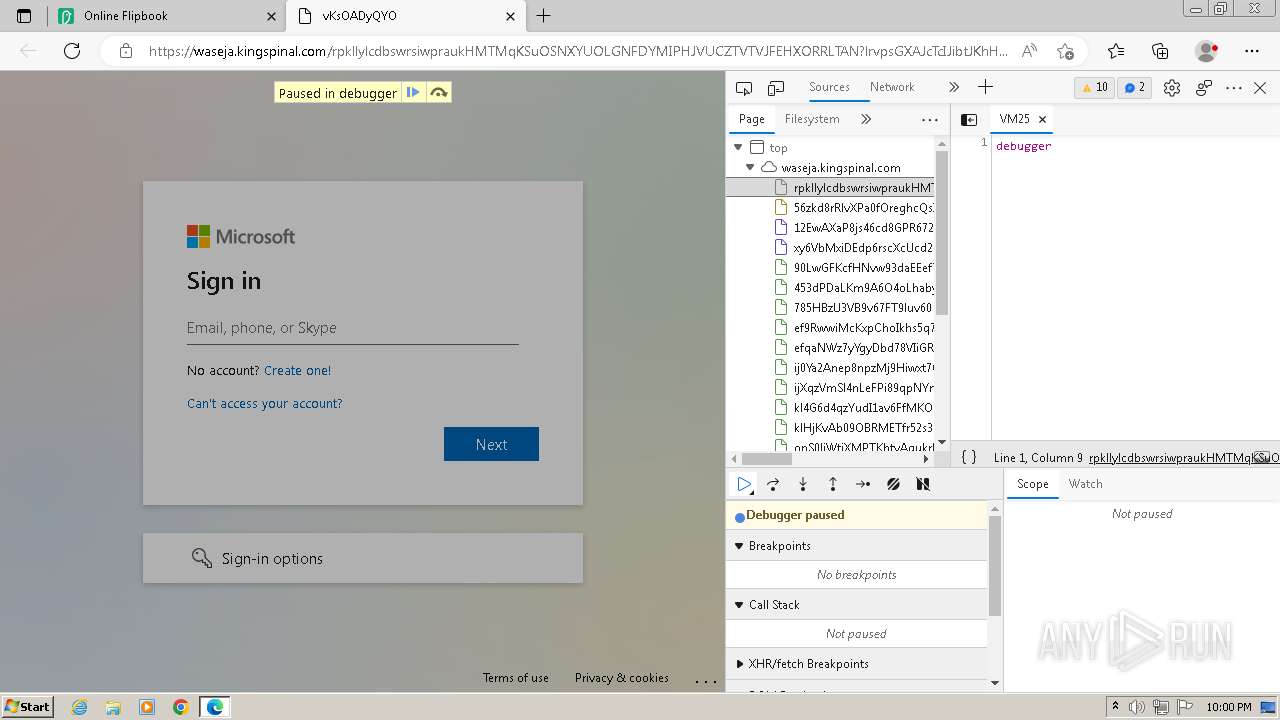
Task: Click the 10 warnings badge
Action: point(1095,87)
